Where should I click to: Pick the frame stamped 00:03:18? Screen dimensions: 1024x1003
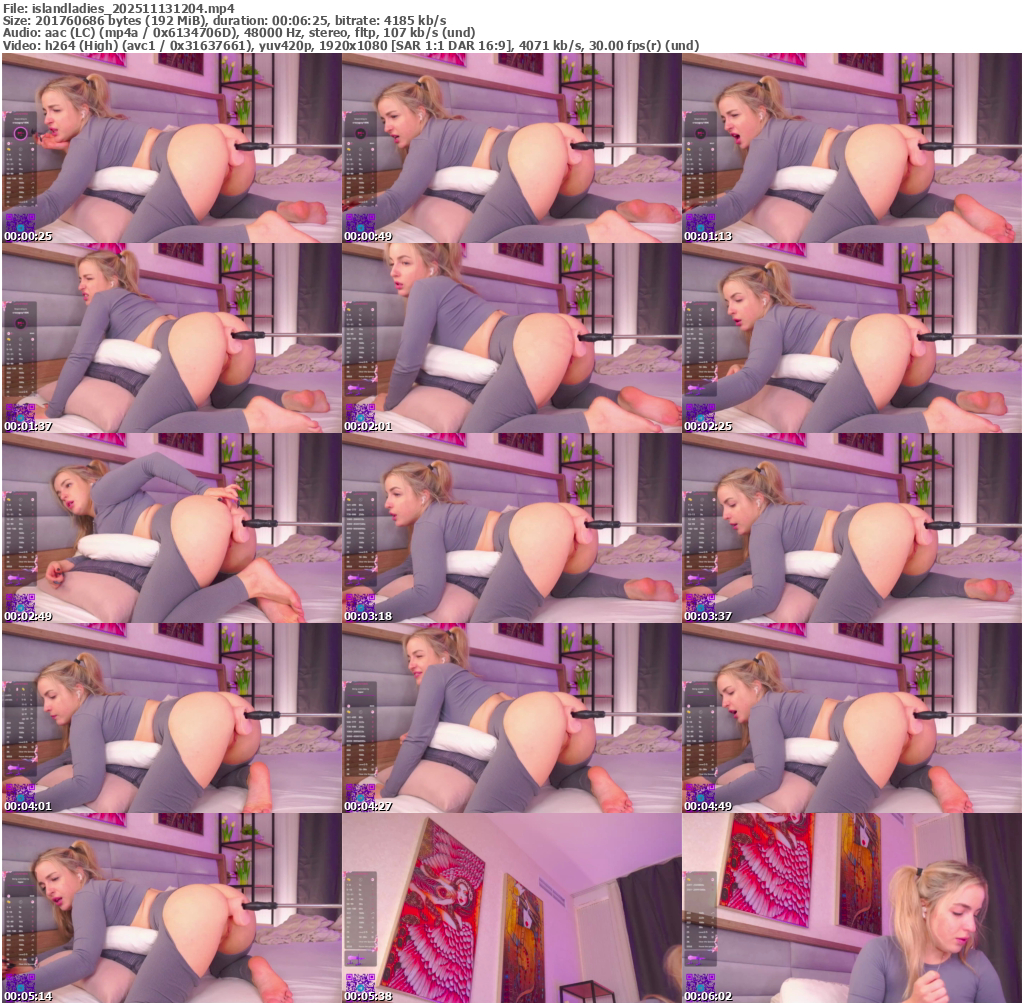[511, 528]
